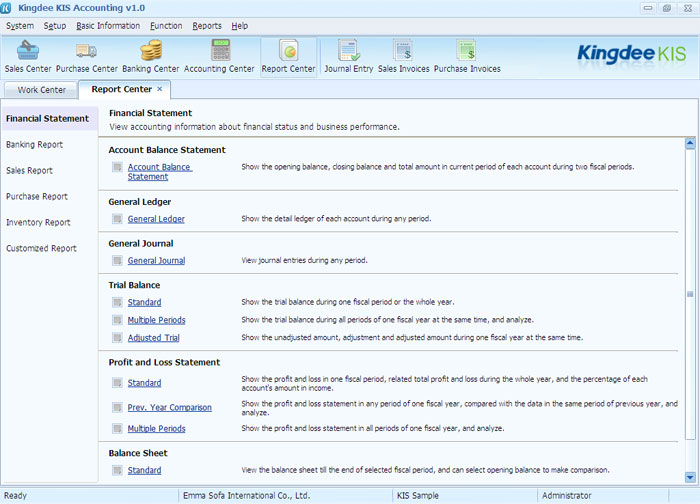This screenshot has width=700, height=504.
Task: Open the Accounting Center calculator icon
Action: [x=220, y=50]
